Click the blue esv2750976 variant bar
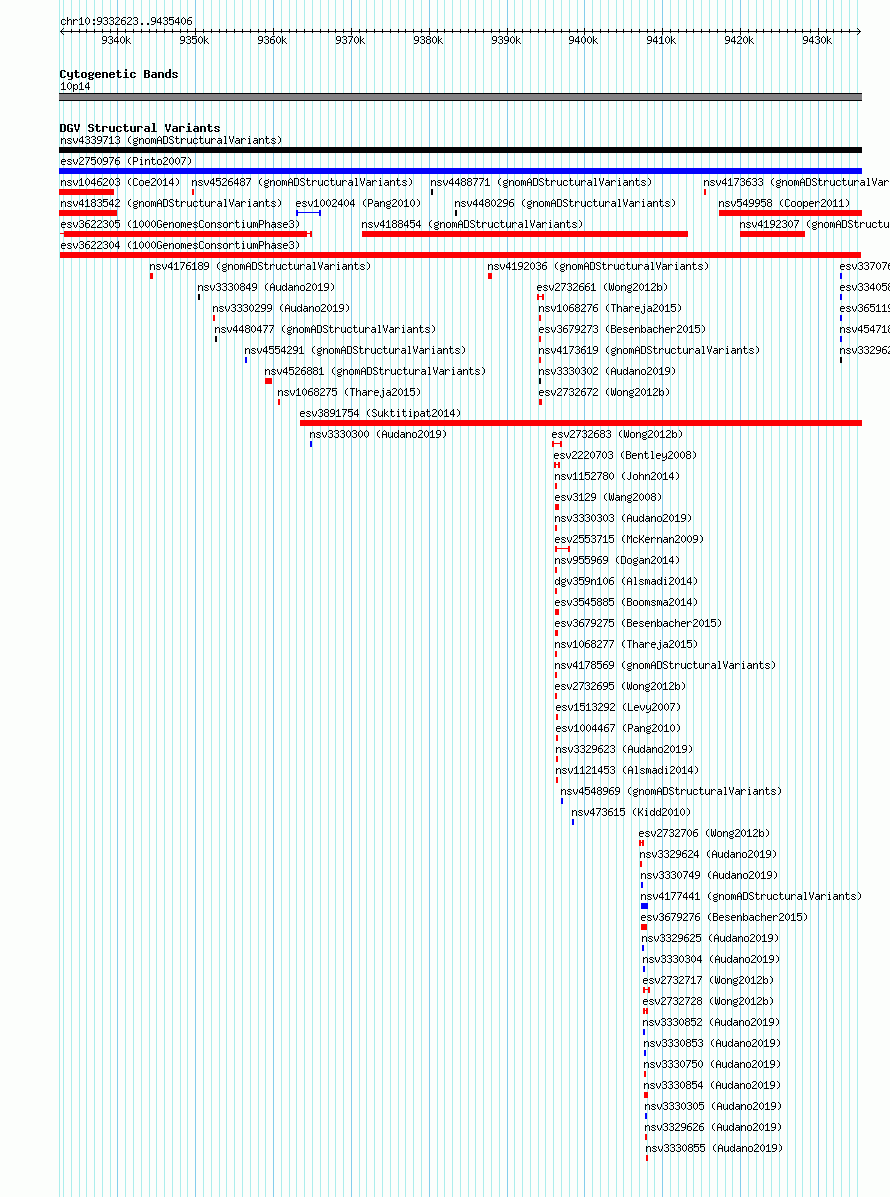Screen dimensions: 890x1197 [460, 171]
